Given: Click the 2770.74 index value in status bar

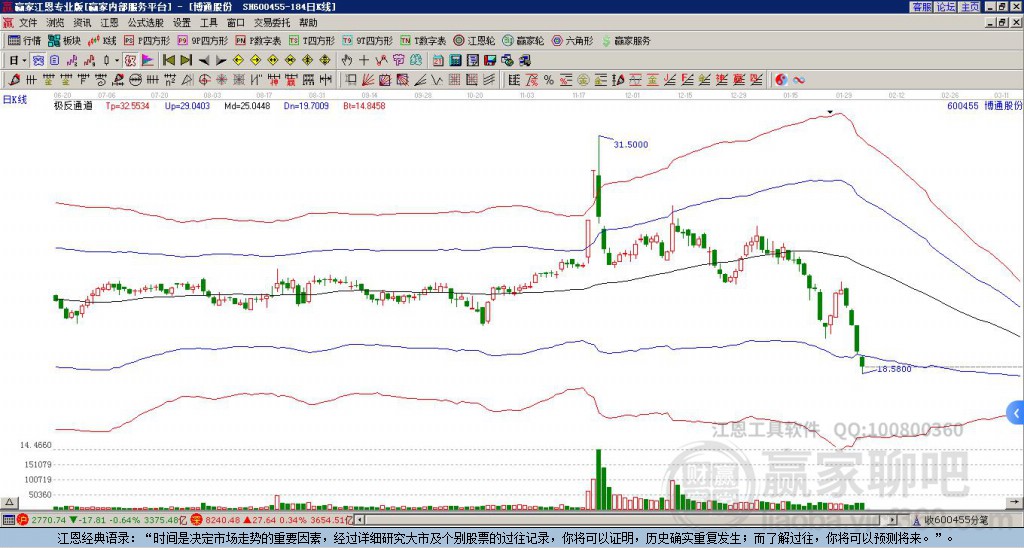Looking at the screenshot, I should click(x=48, y=520).
